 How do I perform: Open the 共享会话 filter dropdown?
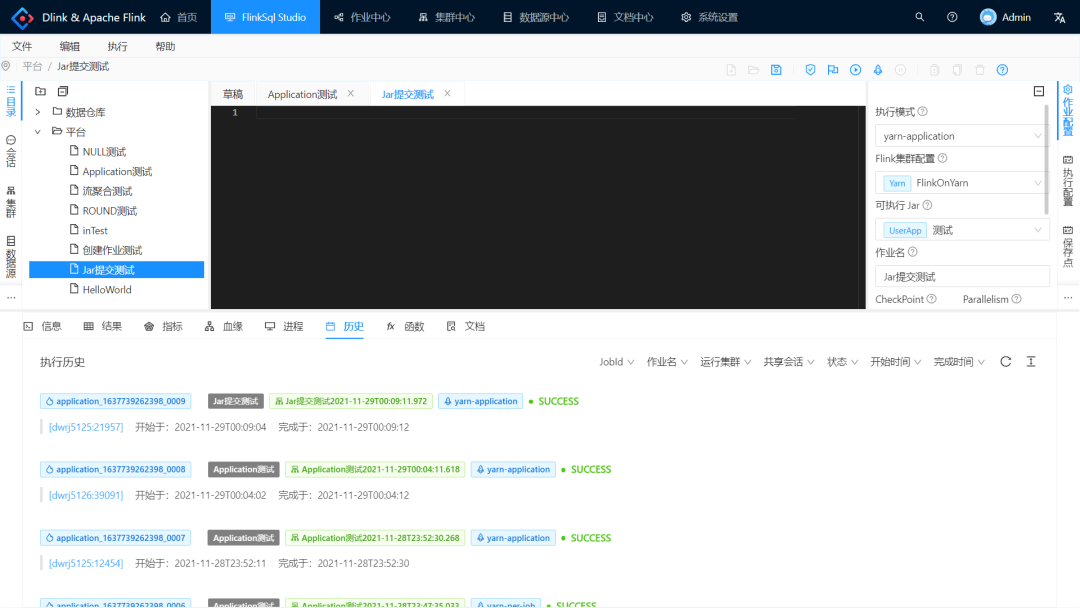(789, 361)
